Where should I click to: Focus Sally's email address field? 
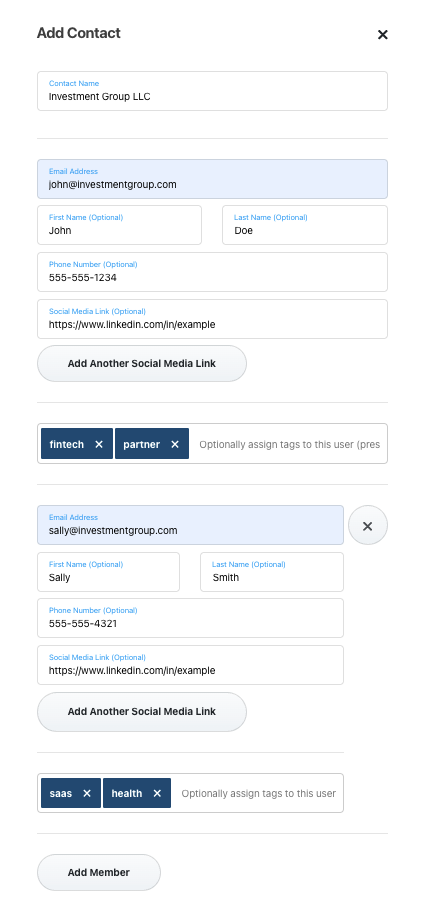(190, 525)
